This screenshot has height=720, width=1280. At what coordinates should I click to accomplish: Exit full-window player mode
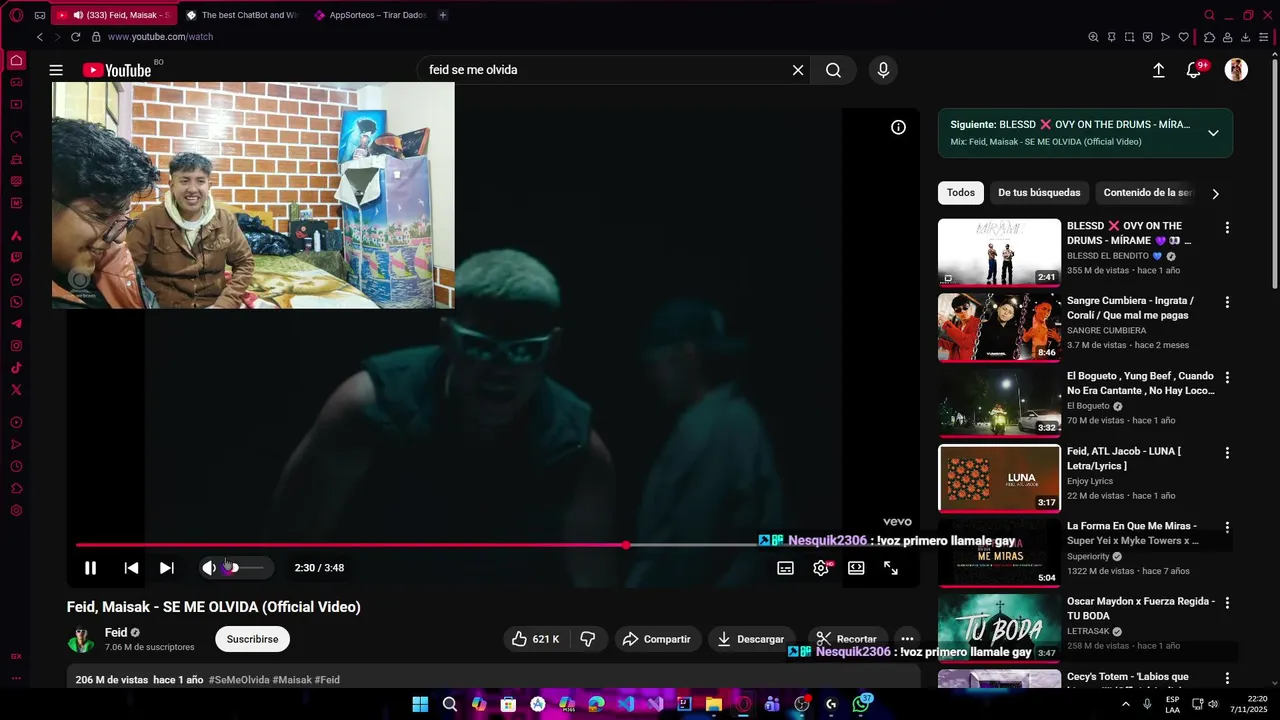(891, 568)
